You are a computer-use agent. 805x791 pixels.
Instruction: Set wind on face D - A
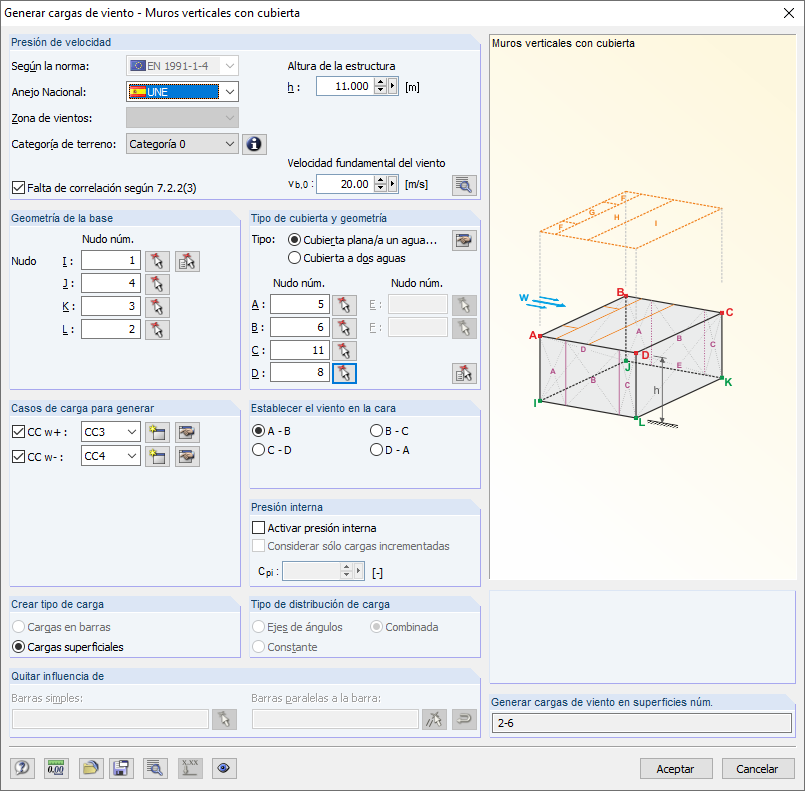[376, 450]
